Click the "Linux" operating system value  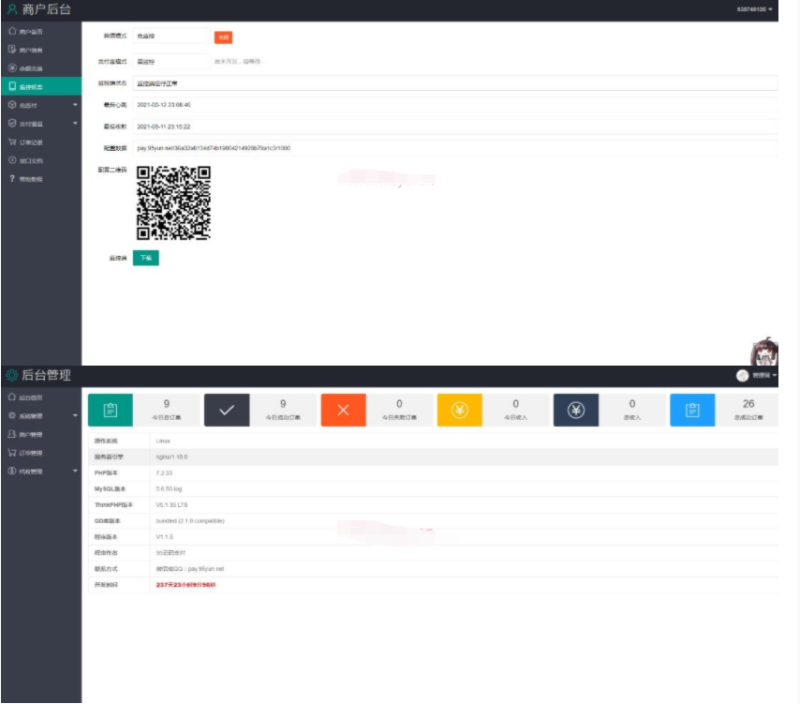click(x=163, y=441)
